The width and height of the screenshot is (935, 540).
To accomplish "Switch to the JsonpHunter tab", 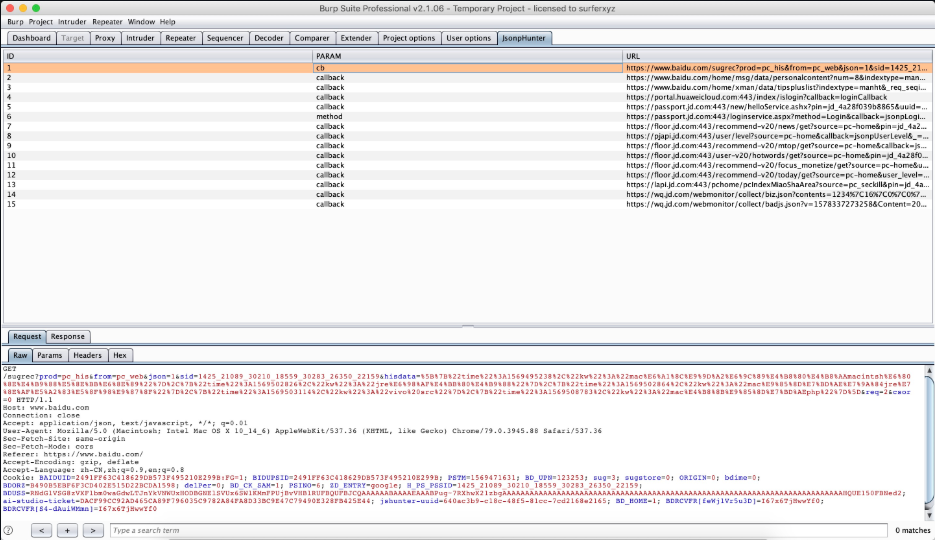I will tap(524, 38).
